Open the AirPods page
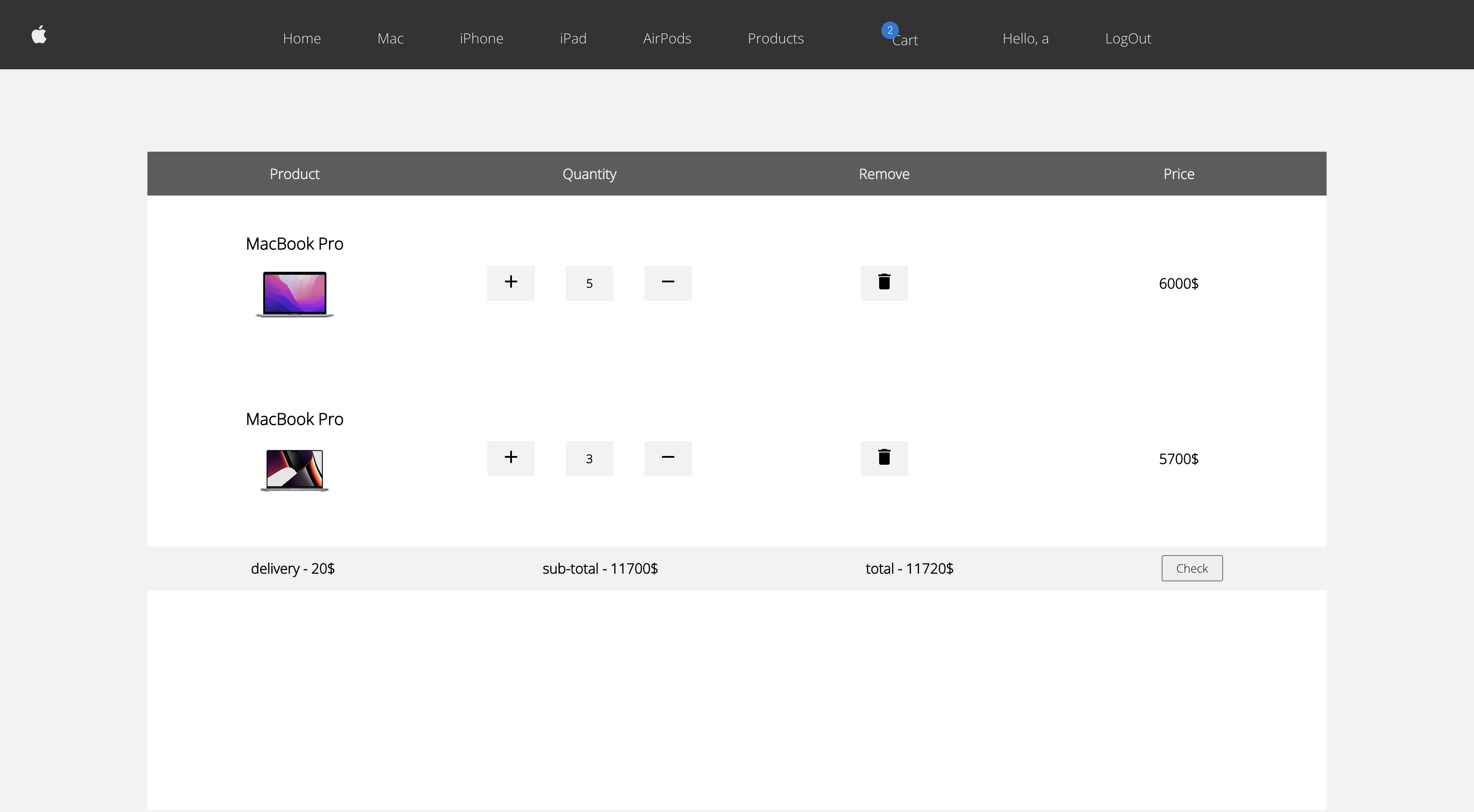Screen dimensions: 1474x812 667,38
